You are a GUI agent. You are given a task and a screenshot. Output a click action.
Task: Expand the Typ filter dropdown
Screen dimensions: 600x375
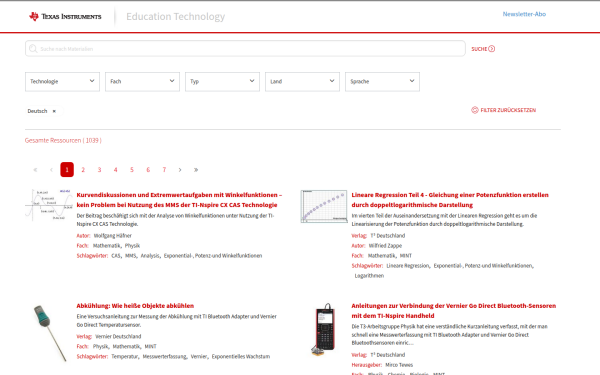[x=222, y=82]
